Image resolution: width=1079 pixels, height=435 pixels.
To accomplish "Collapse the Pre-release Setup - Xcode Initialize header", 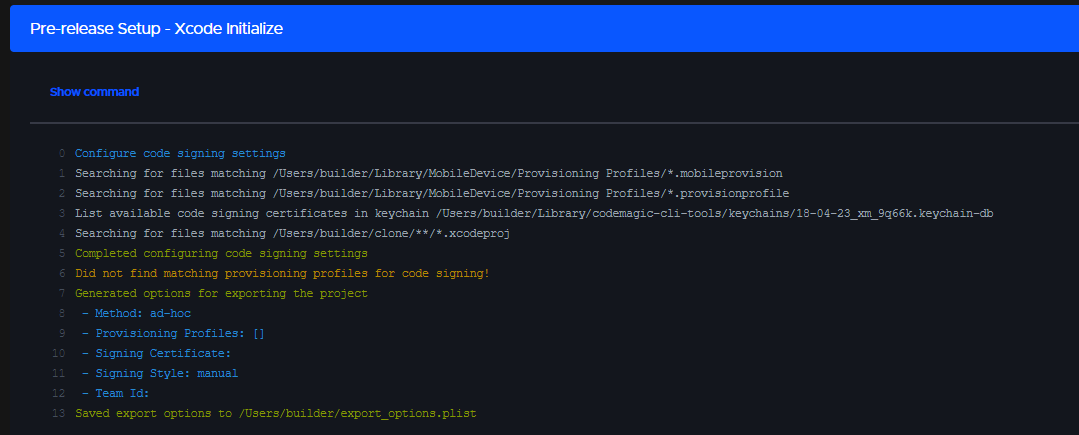I will click(x=544, y=28).
